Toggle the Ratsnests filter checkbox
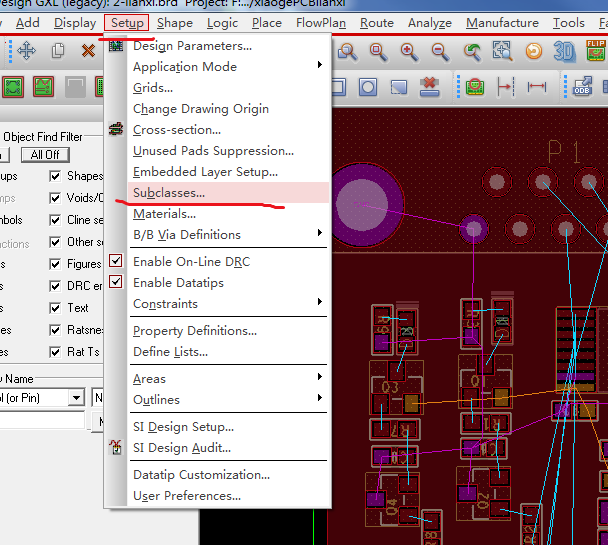Screen dimensions: 608x545 pos(56,330)
